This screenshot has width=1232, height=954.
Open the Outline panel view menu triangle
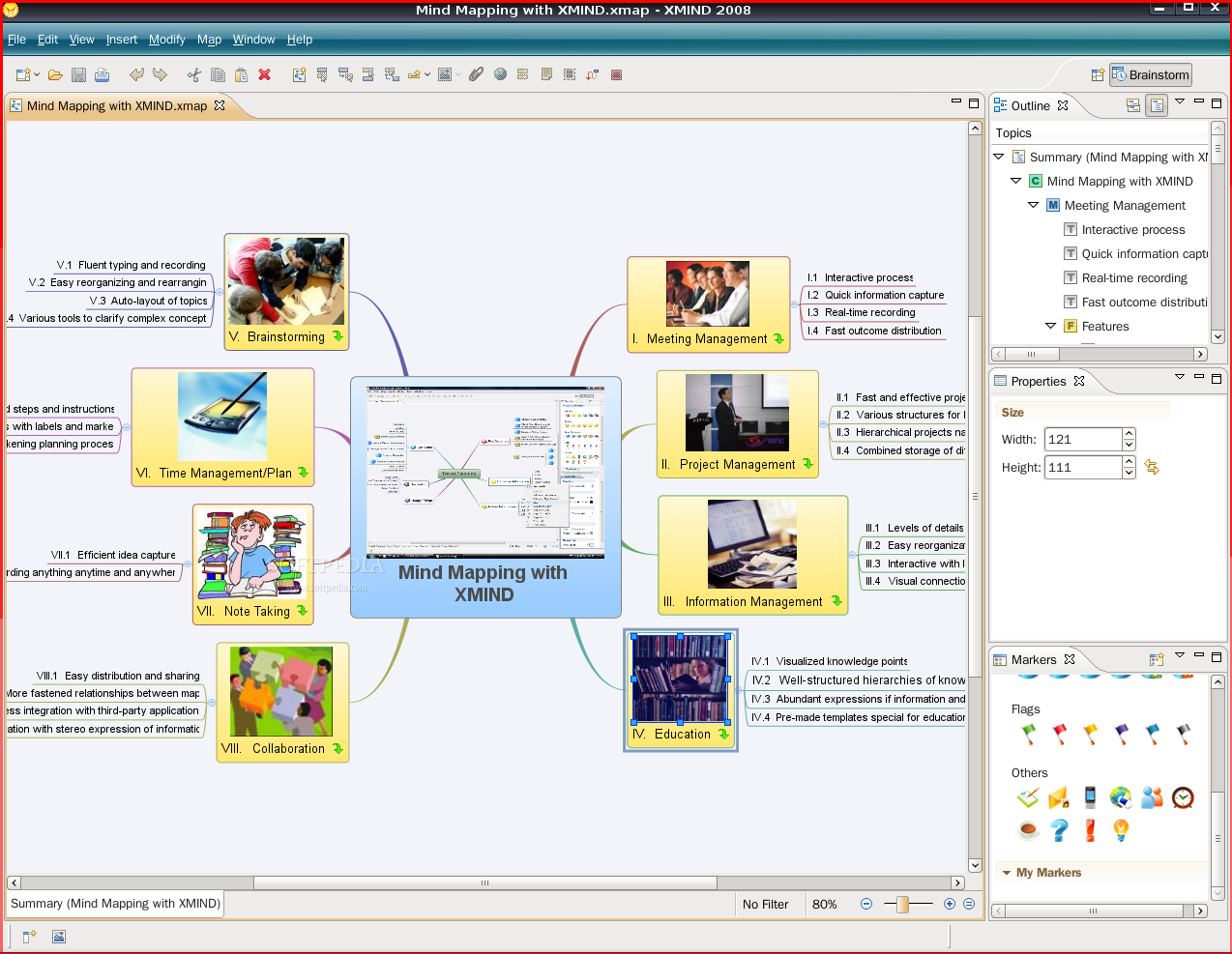tap(1180, 101)
